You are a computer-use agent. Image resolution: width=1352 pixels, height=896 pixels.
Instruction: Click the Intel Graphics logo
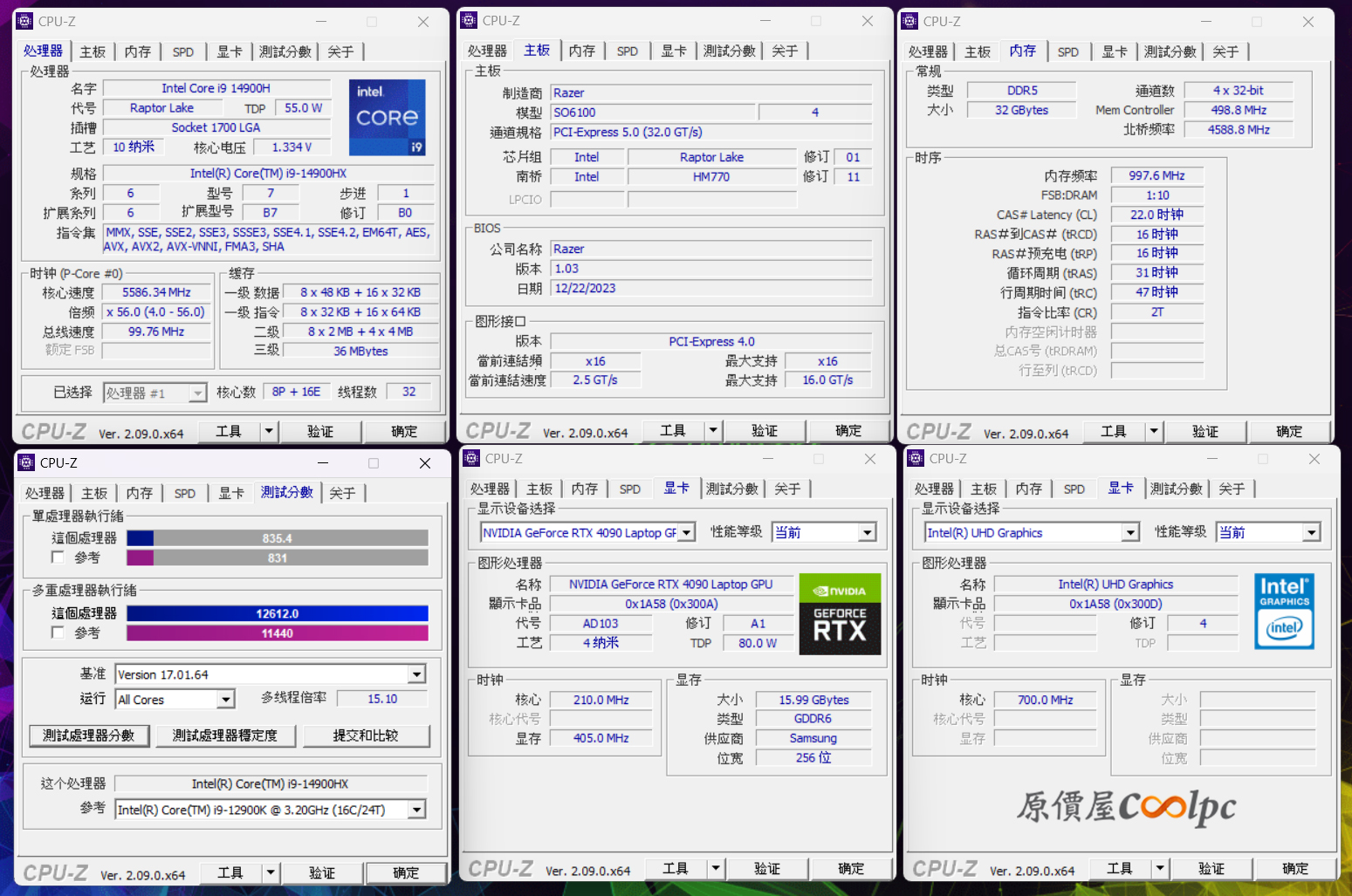pos(1284,611)
